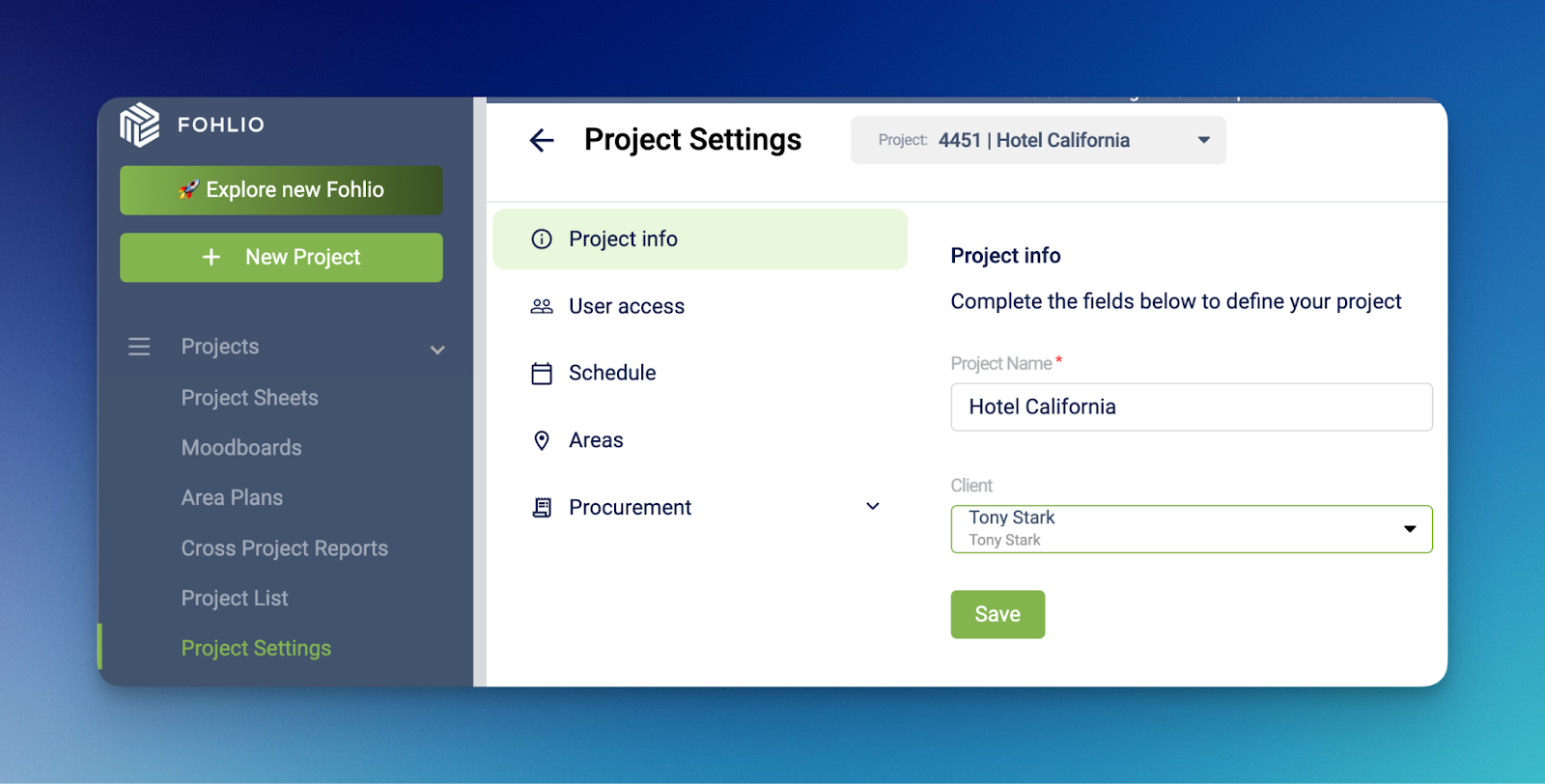Open Area Plans in the sidebar
1545x784 pixels.
(x=232, y=498)
